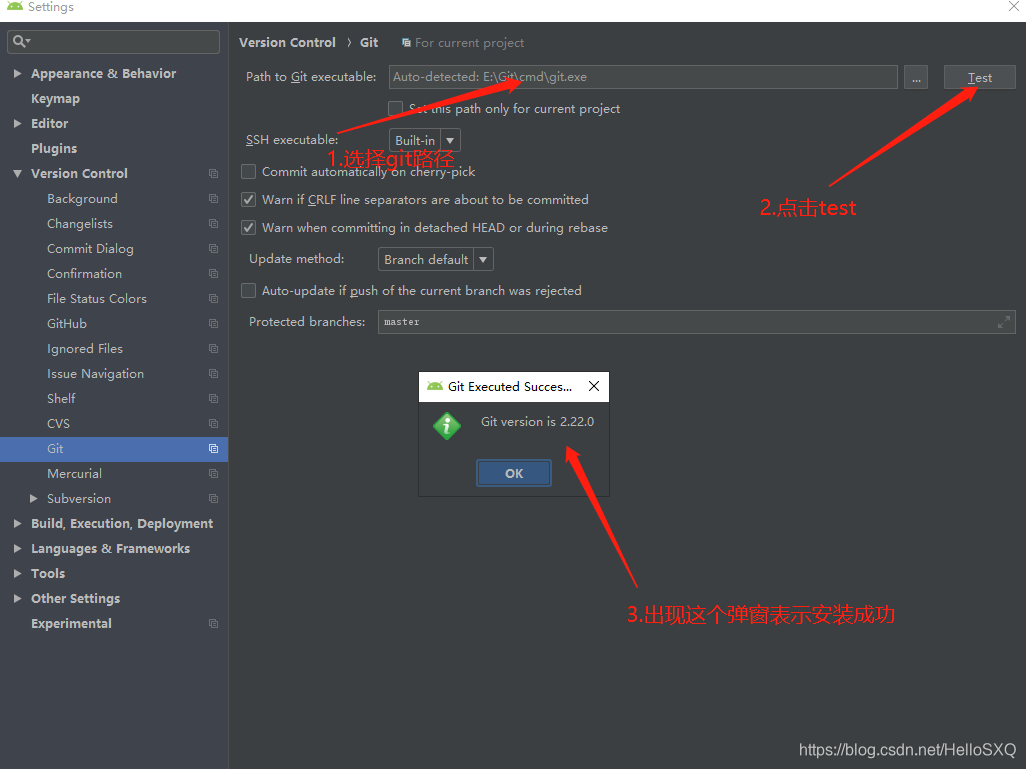Click project-level icon beside Experimental row
The height and width of the screenshot is (769, 1026).
[213, 624]
